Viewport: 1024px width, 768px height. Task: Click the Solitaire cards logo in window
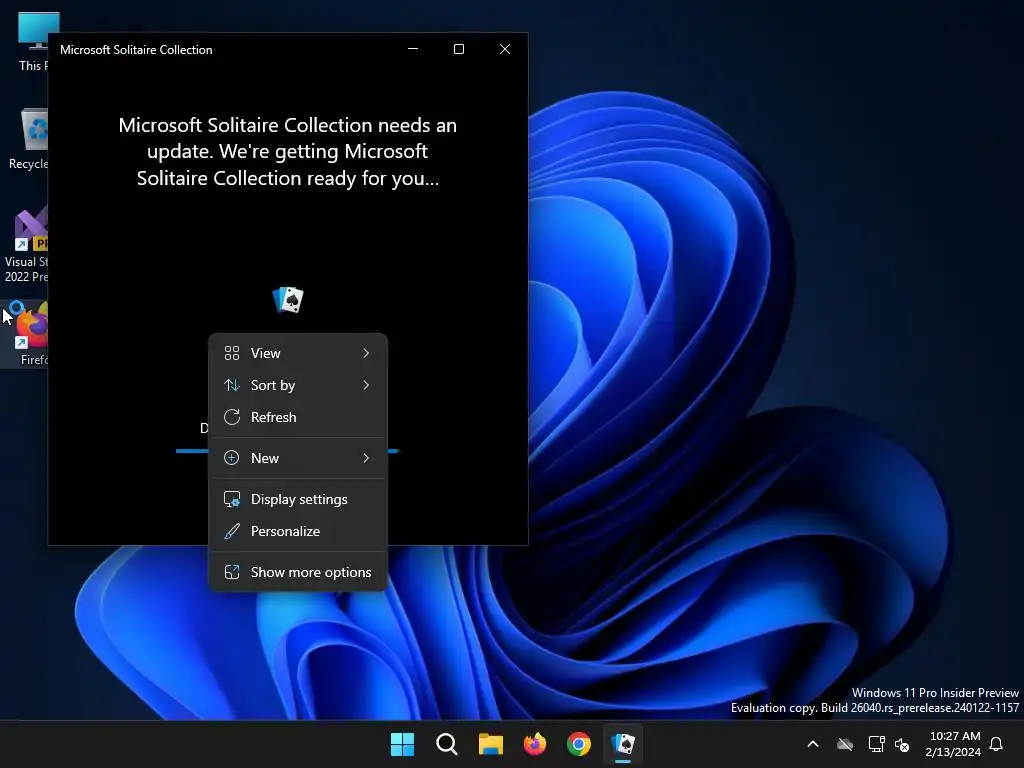click(x=288, y=300)
